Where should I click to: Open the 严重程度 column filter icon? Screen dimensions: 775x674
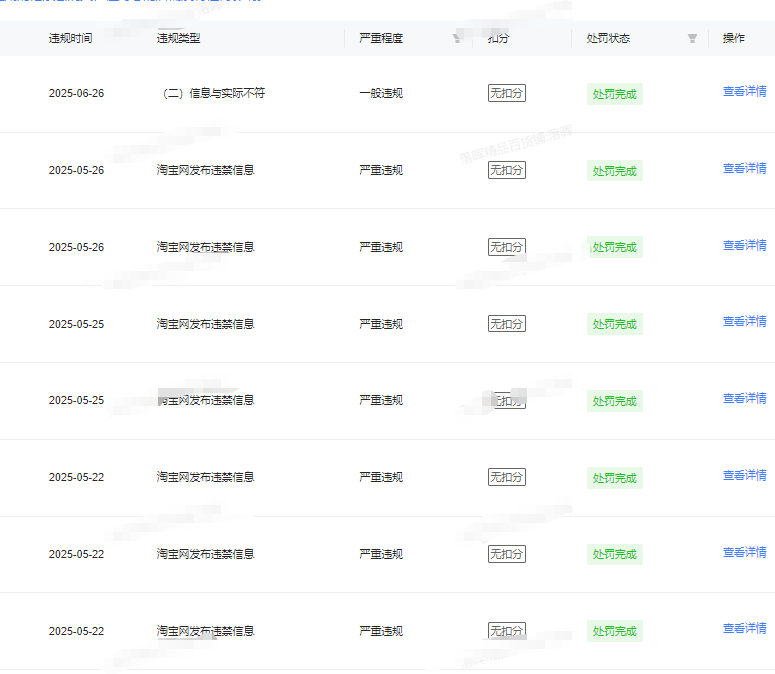[x=457, y=39]
